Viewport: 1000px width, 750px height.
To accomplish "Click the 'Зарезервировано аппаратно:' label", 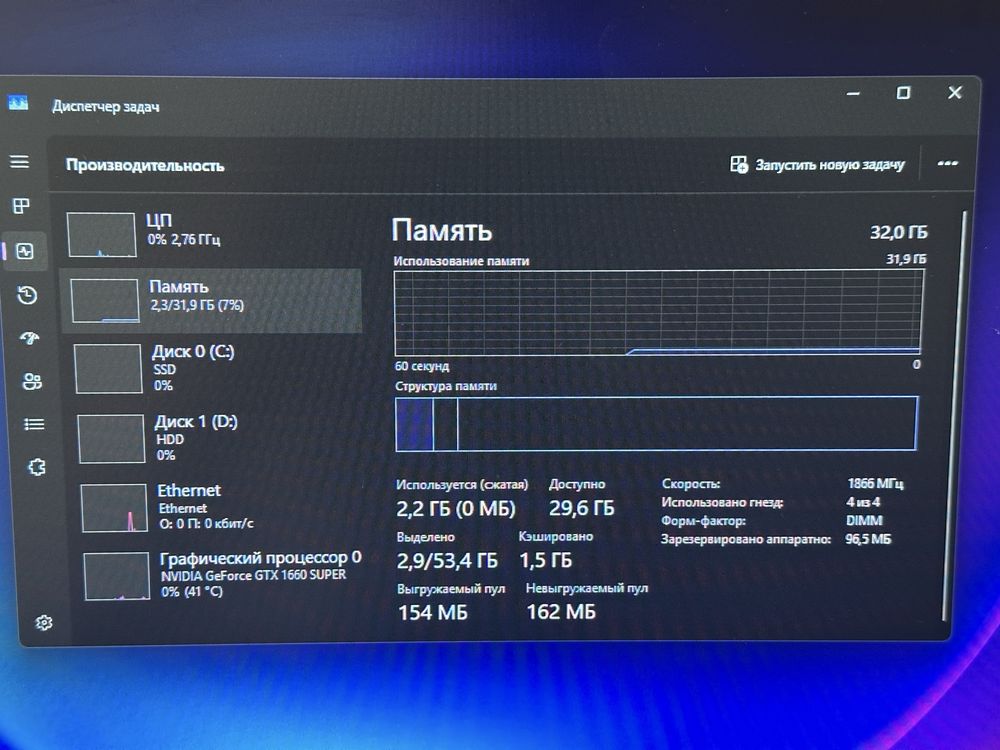I will point(746,540).
